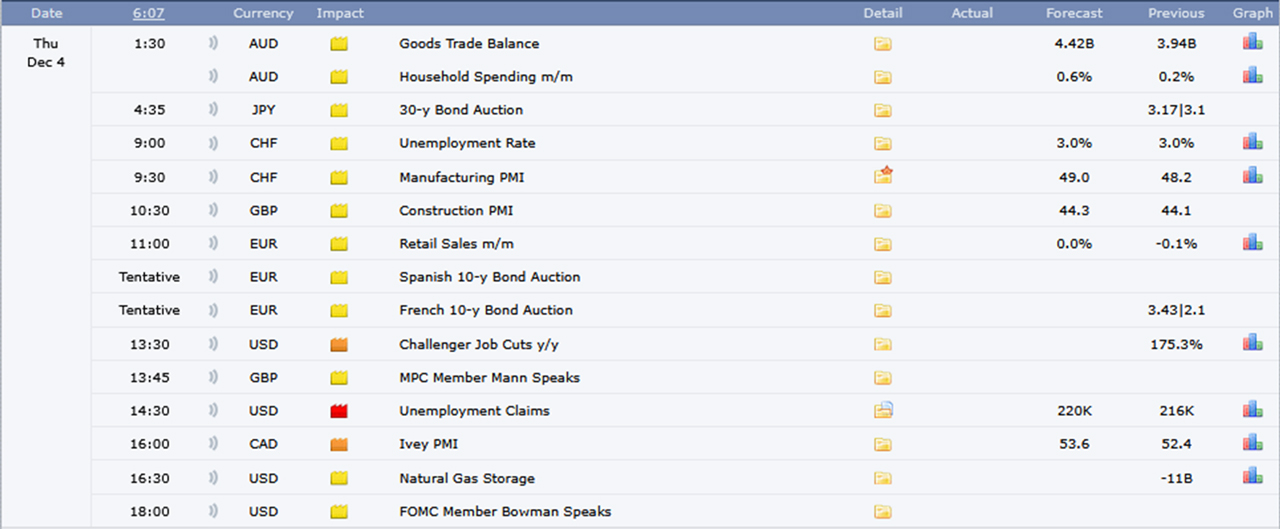The width and height of the screenshot is (1280, 529).
Task: Open Manufacturing PMI detail folder with star
Action: (x=882, y=176)
